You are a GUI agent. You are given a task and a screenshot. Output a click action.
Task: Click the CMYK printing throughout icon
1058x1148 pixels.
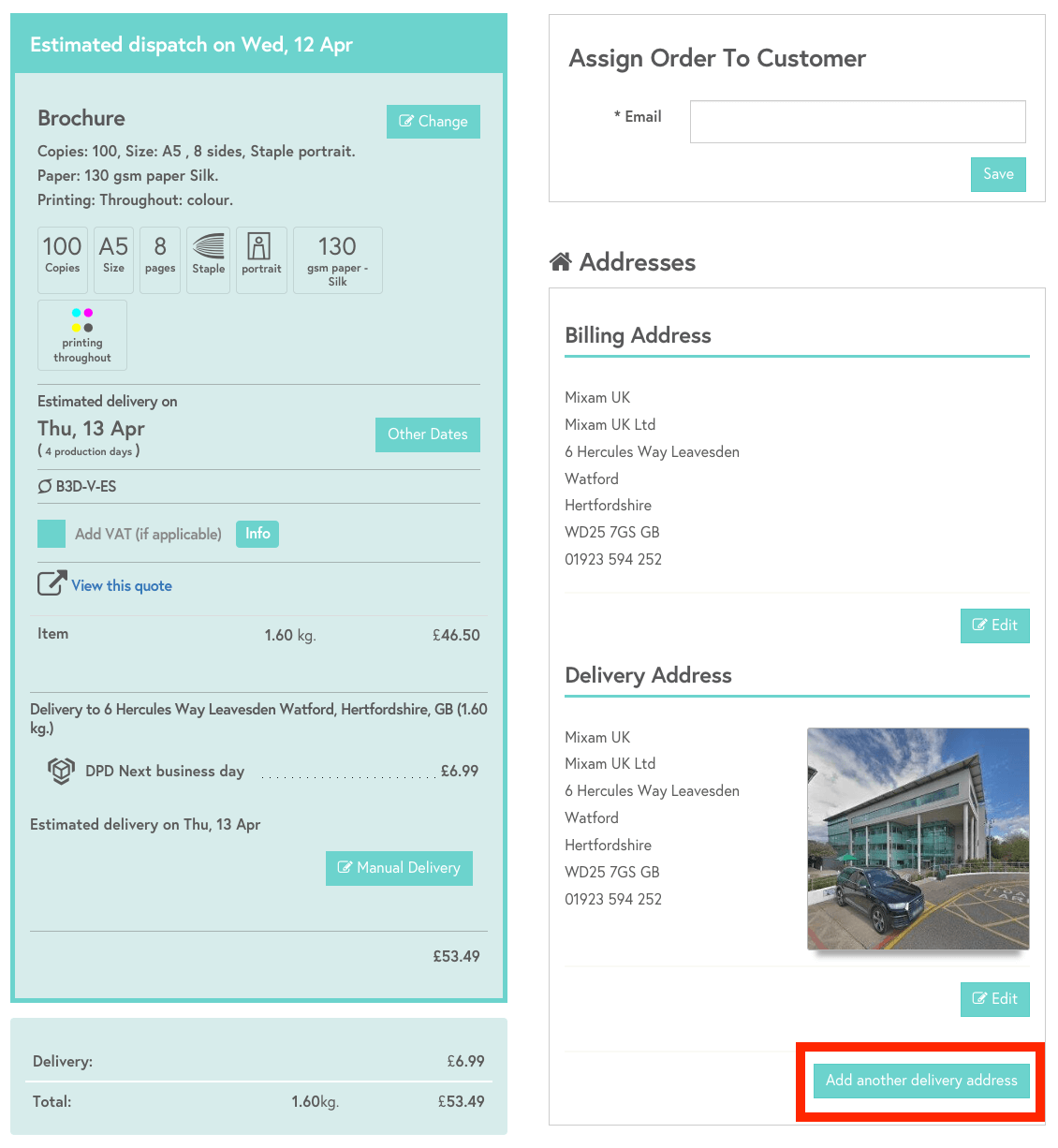pyautogui.click(x=82, y=320)
